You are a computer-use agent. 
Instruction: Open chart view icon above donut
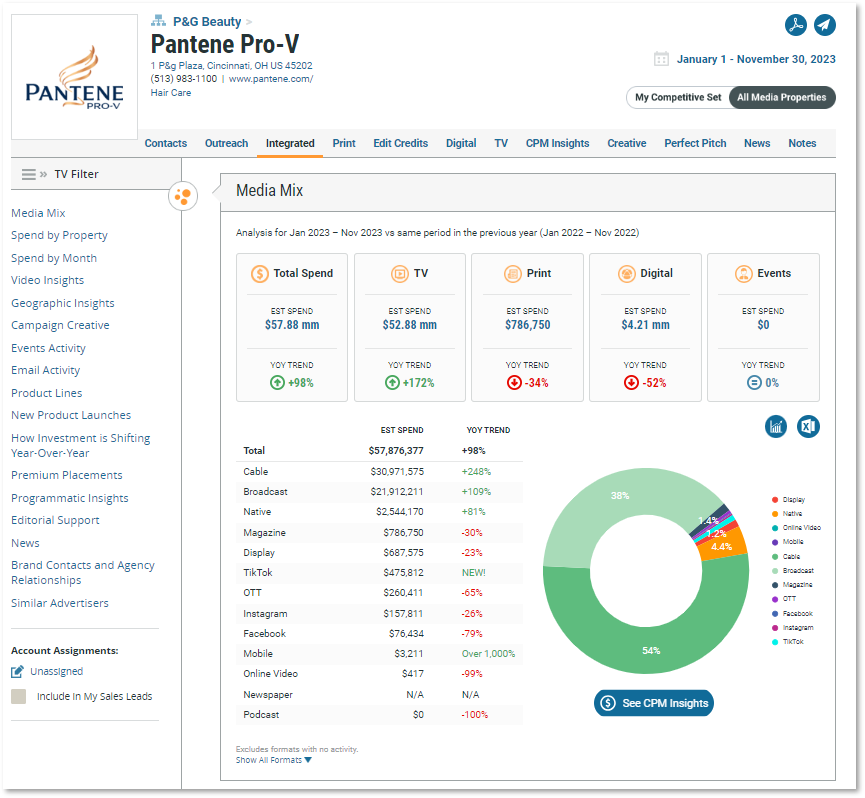(776, 426)
